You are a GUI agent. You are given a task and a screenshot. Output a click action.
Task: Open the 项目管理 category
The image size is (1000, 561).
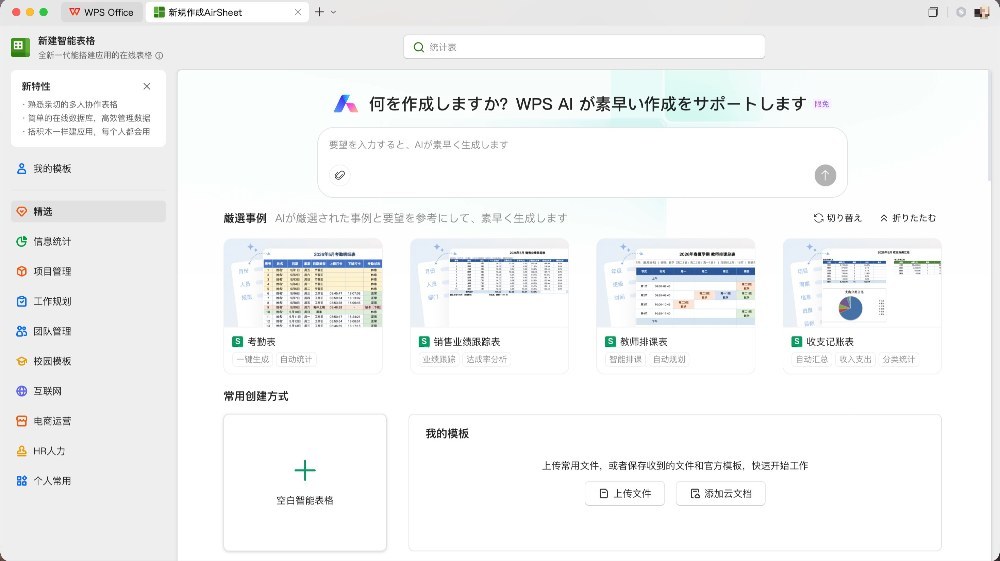click(88, 272)
